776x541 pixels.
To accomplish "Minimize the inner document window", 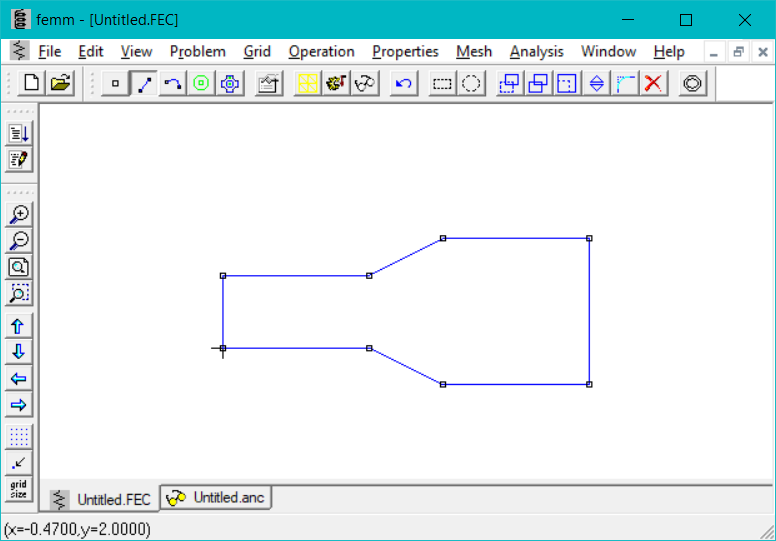I will 714,52.
